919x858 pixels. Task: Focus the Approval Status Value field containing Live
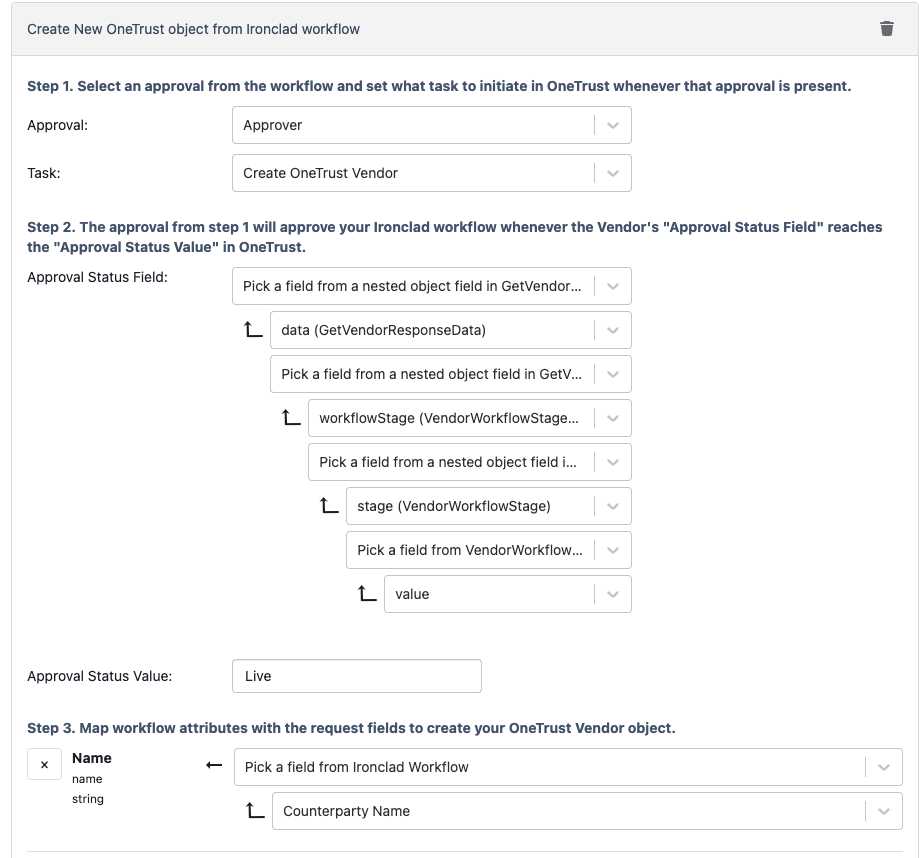(x=357, y=676)
